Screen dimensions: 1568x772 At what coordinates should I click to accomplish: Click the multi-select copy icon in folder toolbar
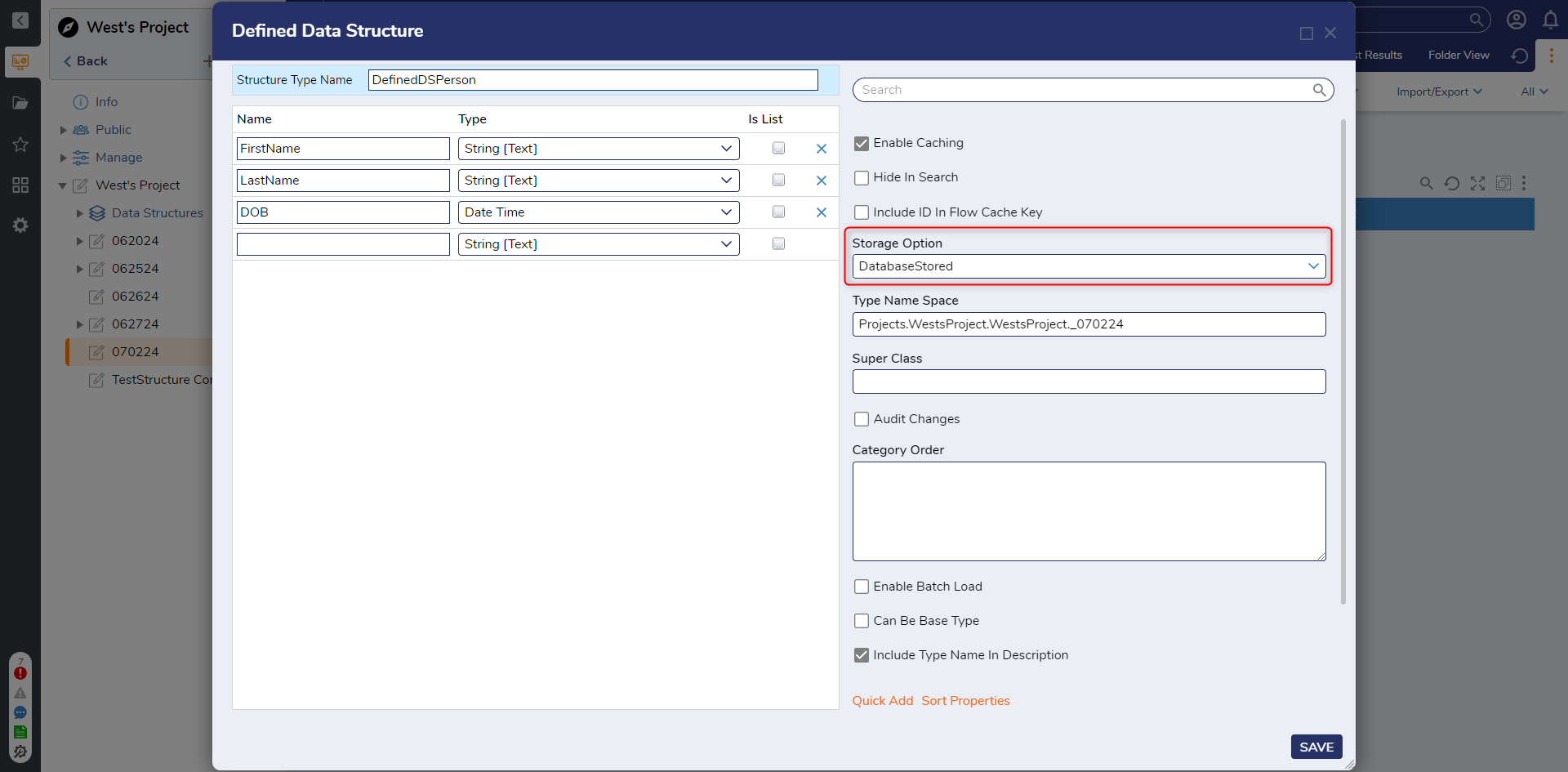(1503, 183)
